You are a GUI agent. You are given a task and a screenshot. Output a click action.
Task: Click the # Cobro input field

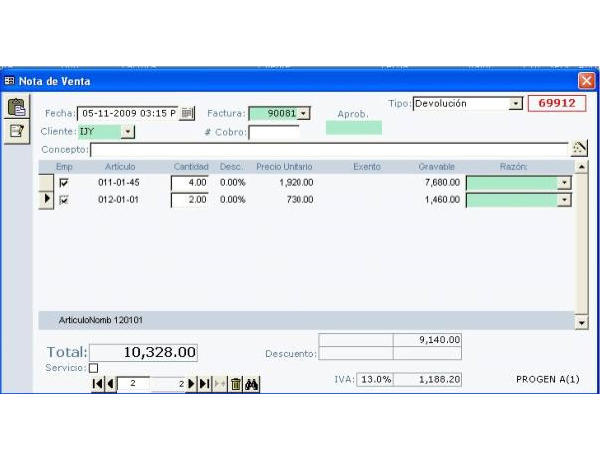(x=273, y=131)
